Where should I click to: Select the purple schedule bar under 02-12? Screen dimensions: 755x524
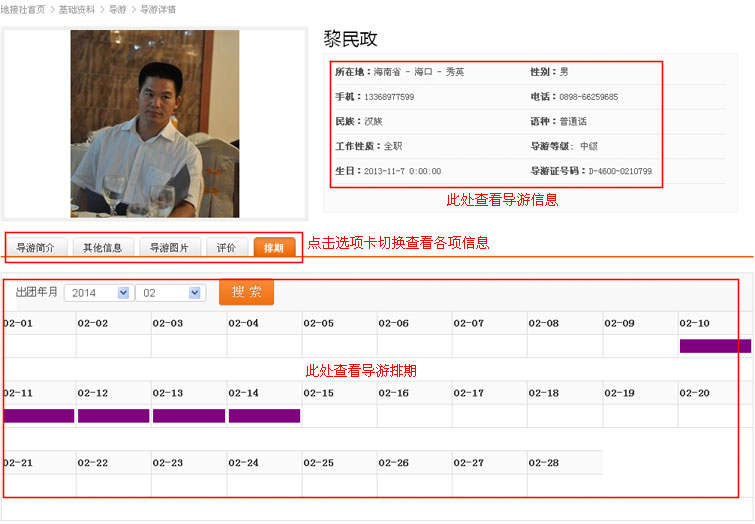(114, 416)
